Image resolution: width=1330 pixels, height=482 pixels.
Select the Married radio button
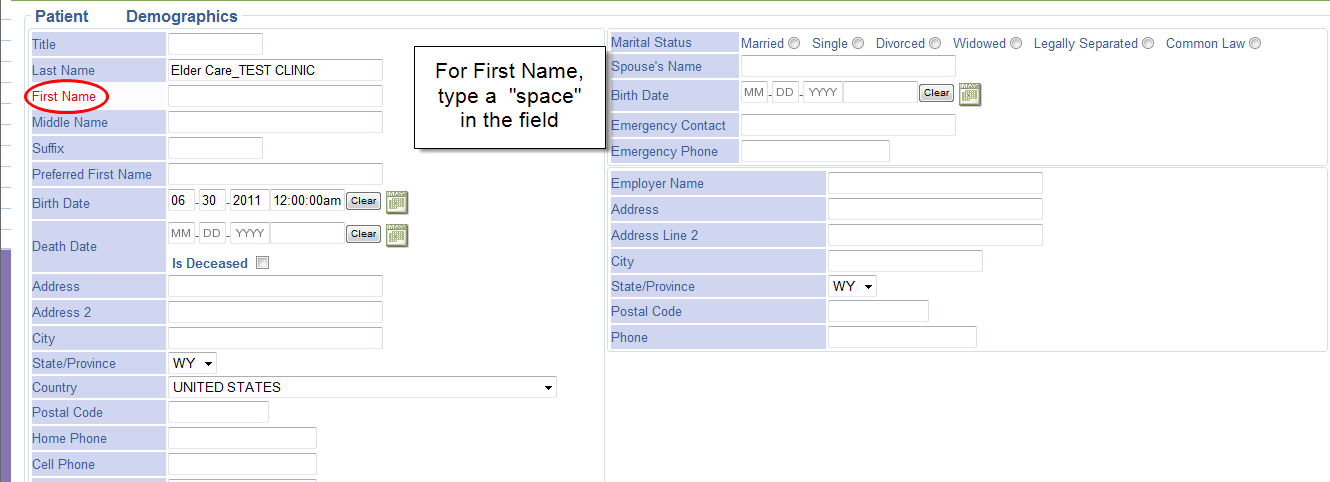click(x=794, y=43)
